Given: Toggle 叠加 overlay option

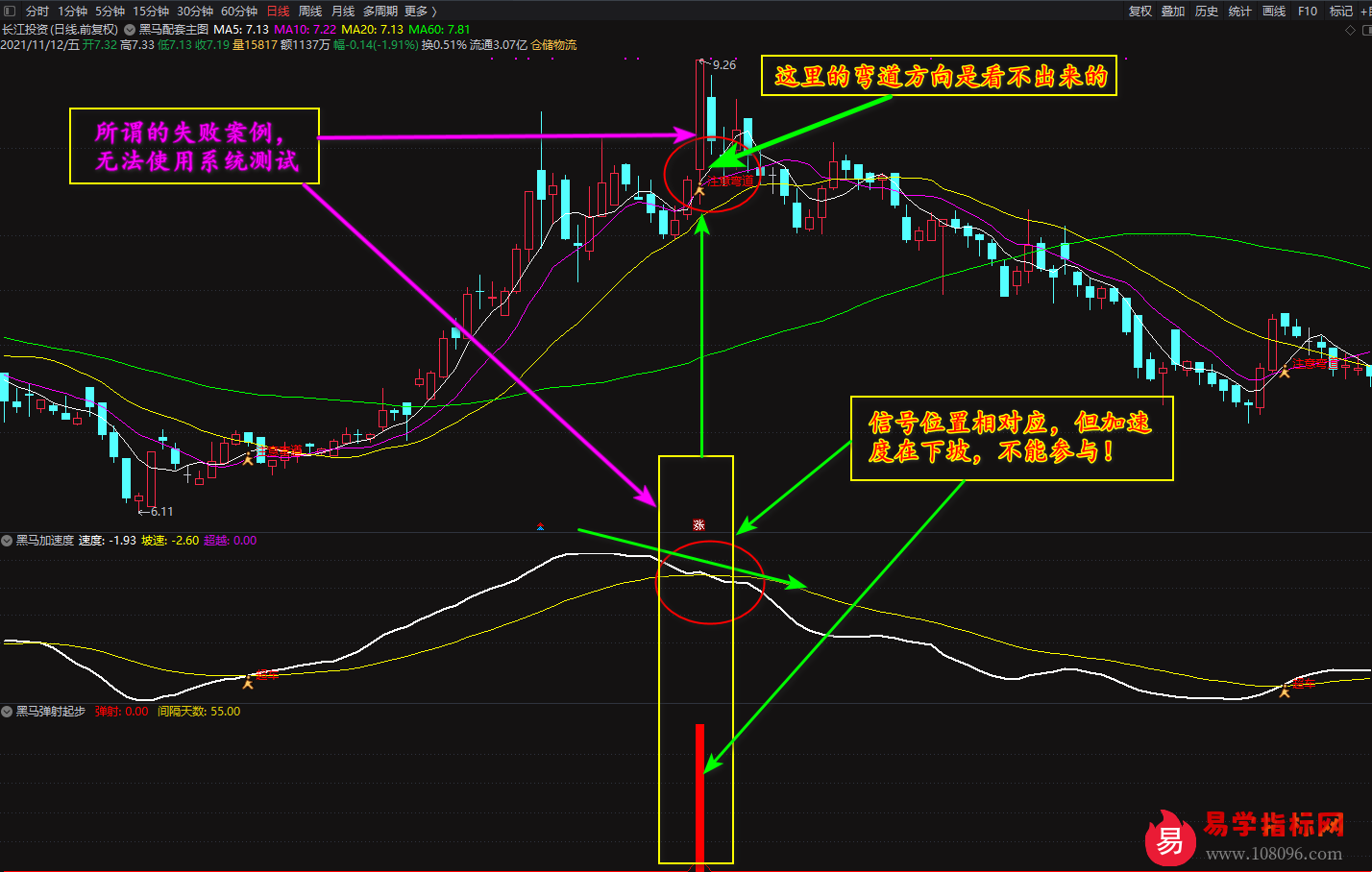Looking at the screenshot, I should [1173, 12].
